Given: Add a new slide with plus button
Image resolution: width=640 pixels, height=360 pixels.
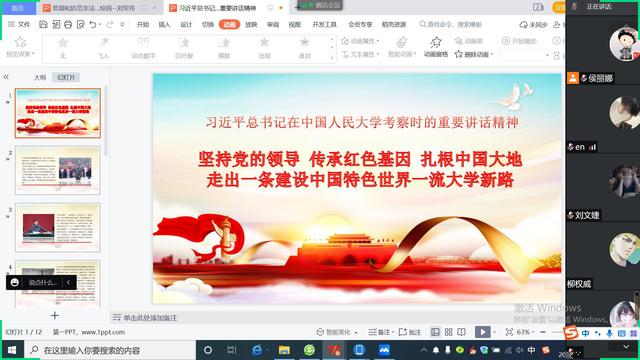Looking at the screenshot, I should coord(55,316).
